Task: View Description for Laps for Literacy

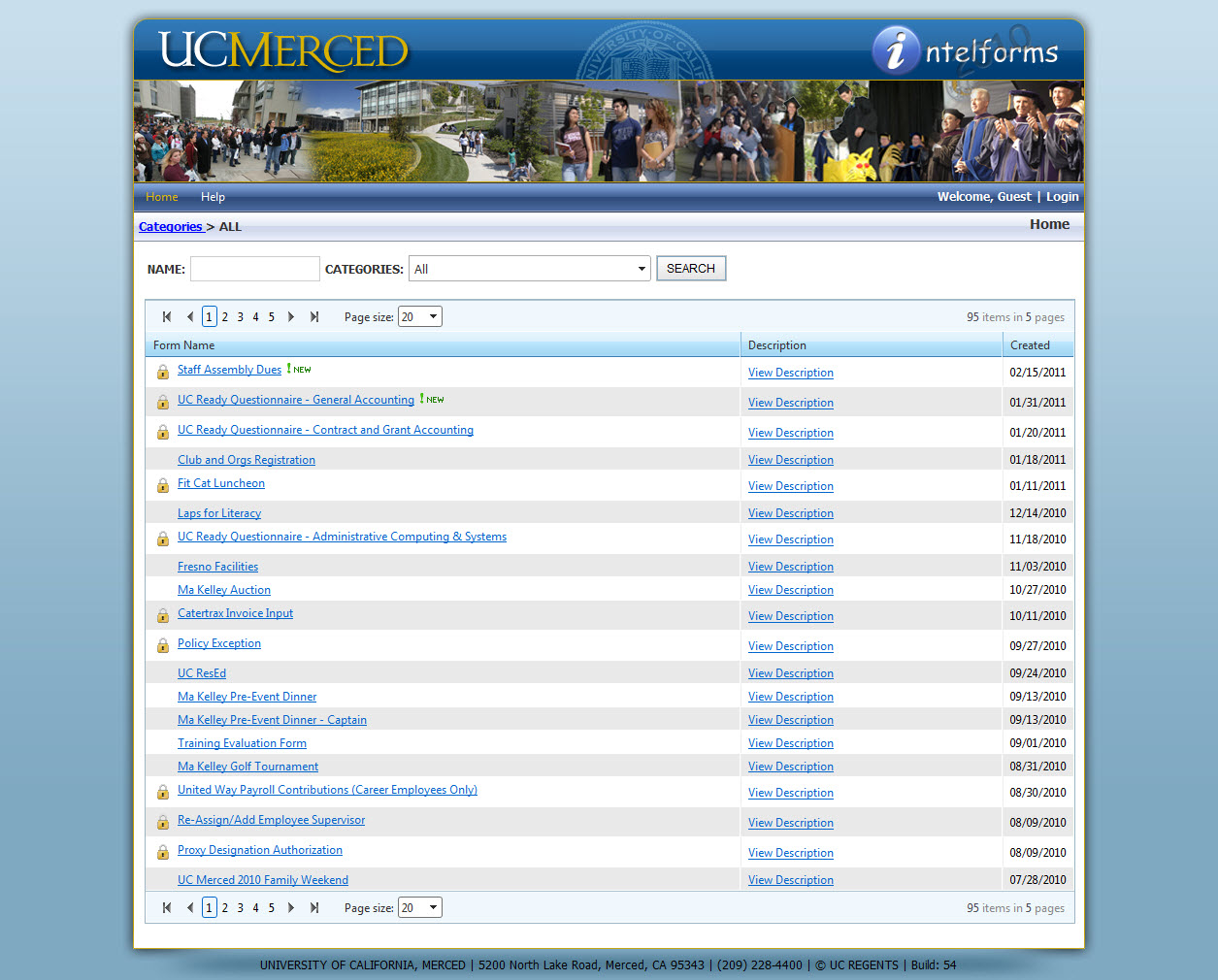Action: 790,513
